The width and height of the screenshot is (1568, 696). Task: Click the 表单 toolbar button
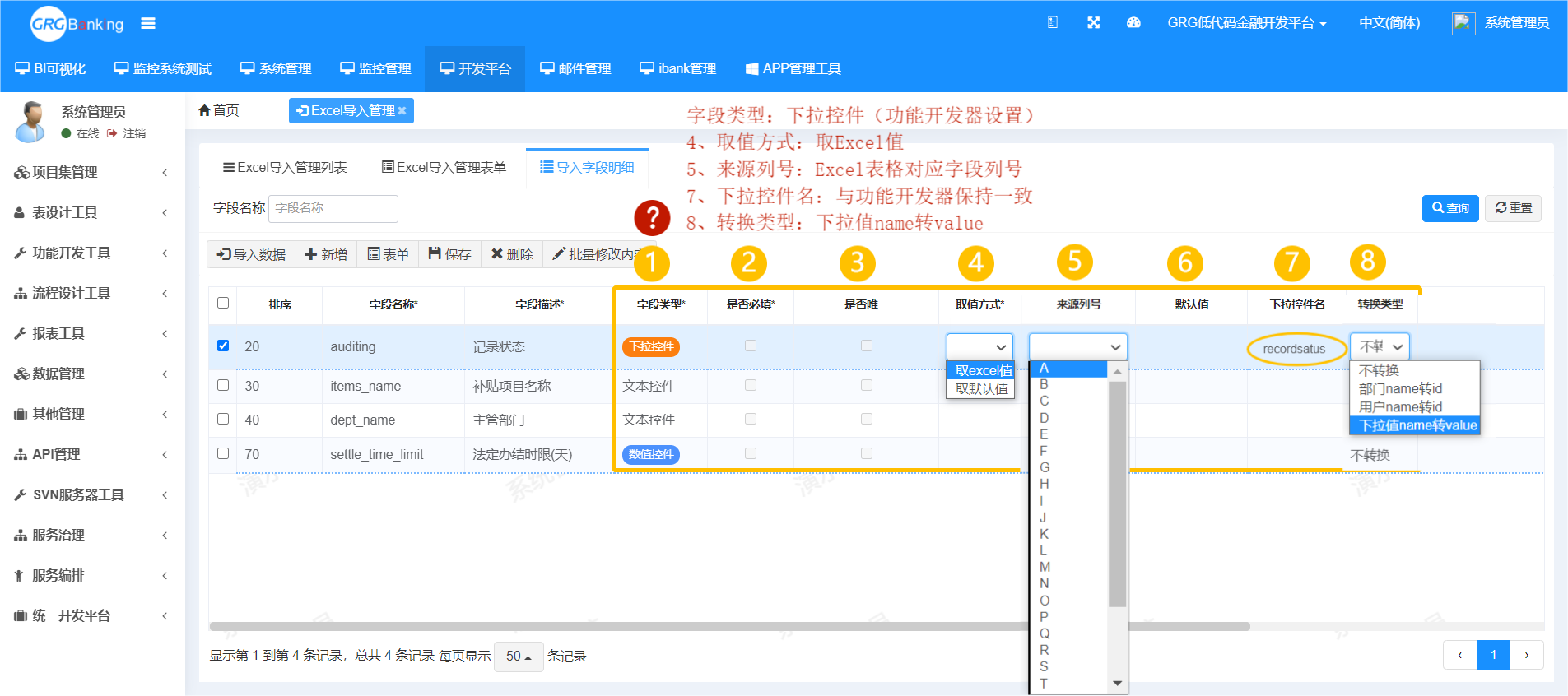(388, 254)
